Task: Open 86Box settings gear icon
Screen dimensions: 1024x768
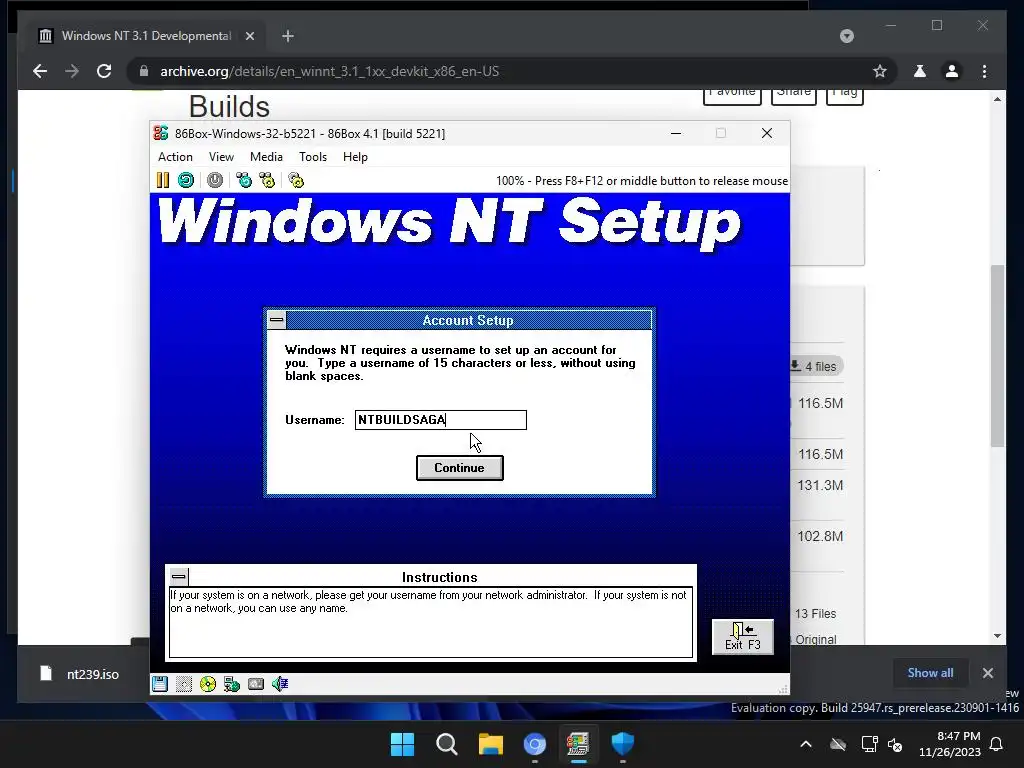Action: pos(296,180)
